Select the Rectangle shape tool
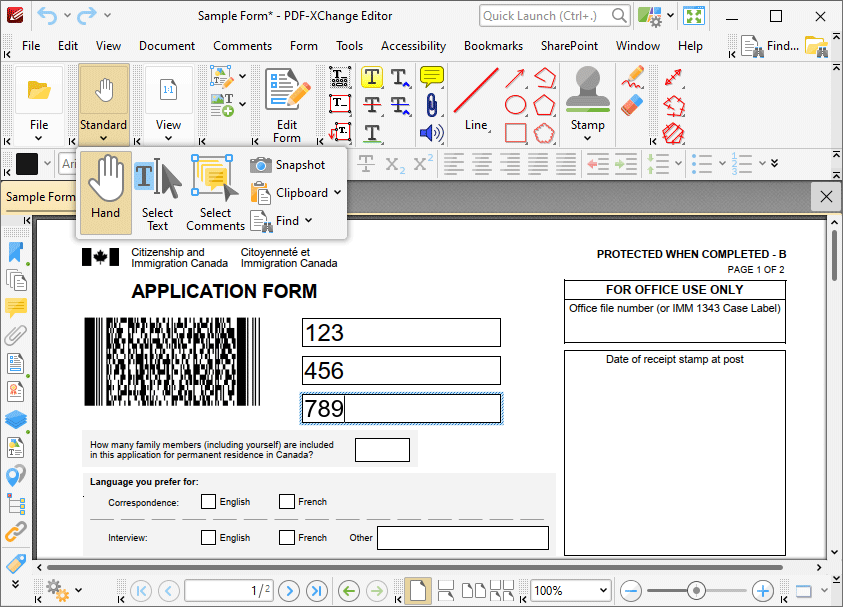This screenshot has width=843, height=607. click(515, 133)
